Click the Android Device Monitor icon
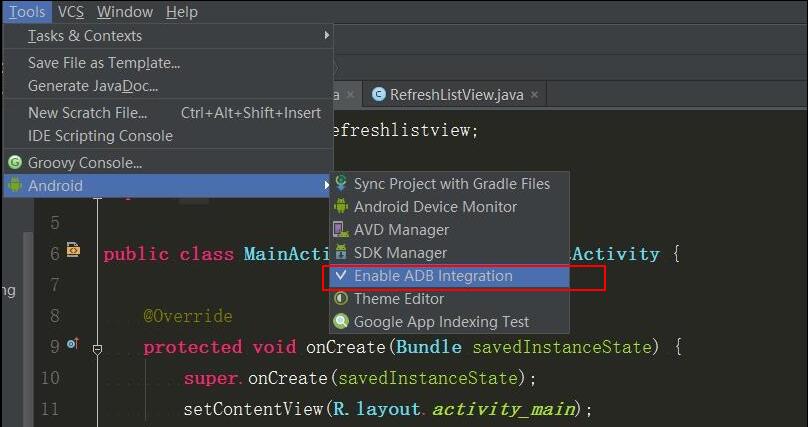Image resolution: width=808 pixels, height=427 pixels. pos(341,206)
